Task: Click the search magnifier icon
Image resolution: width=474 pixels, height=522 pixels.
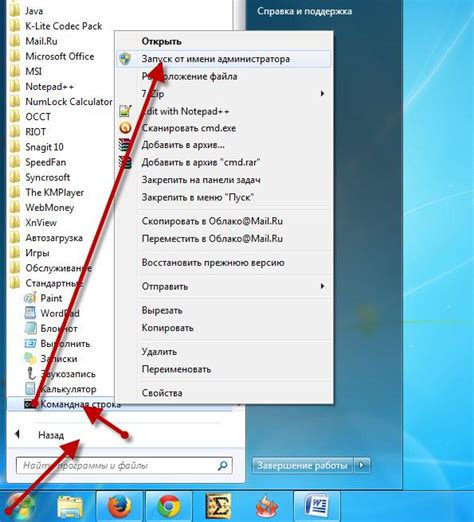Action: [223, 465]
